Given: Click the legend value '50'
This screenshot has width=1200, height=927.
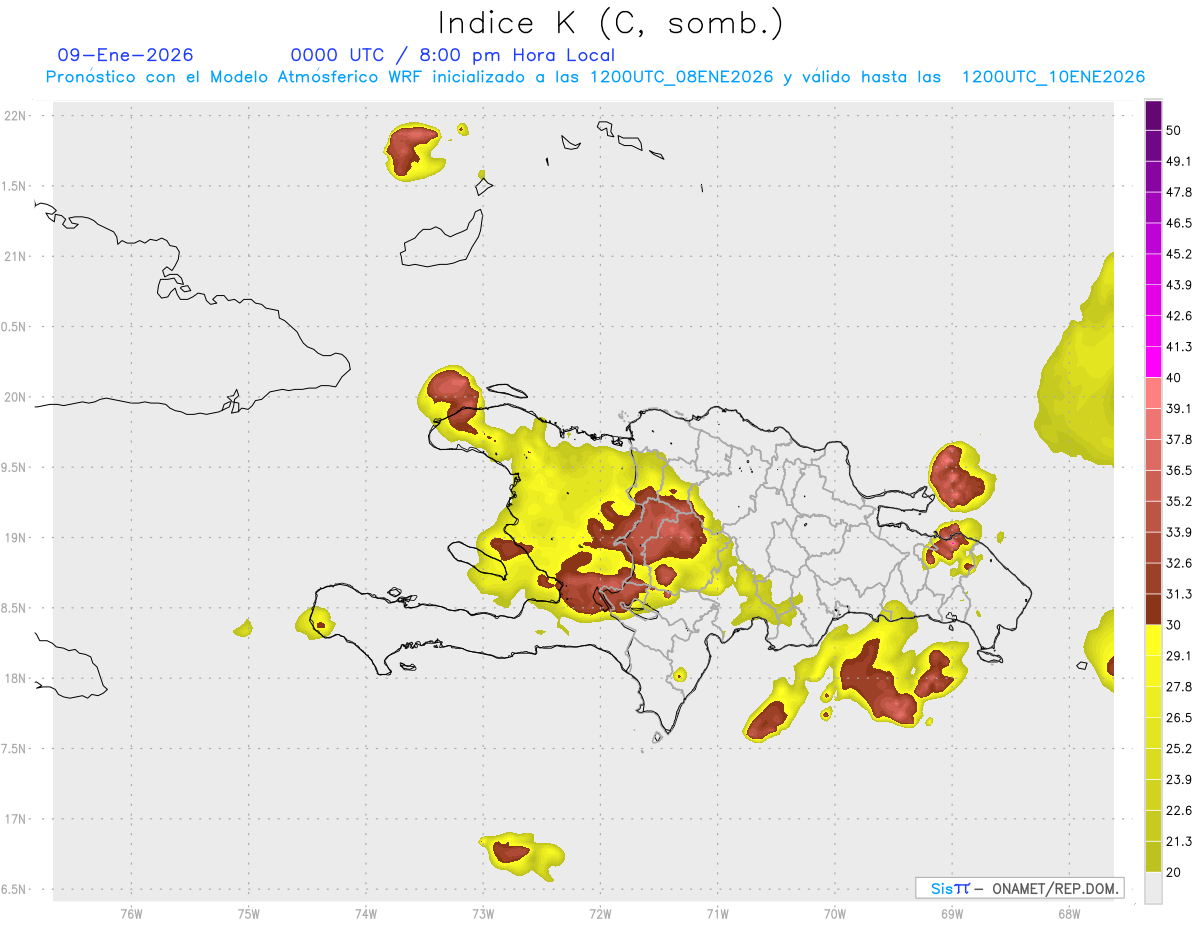Looking at the screenshot, I should point(1173,130).
